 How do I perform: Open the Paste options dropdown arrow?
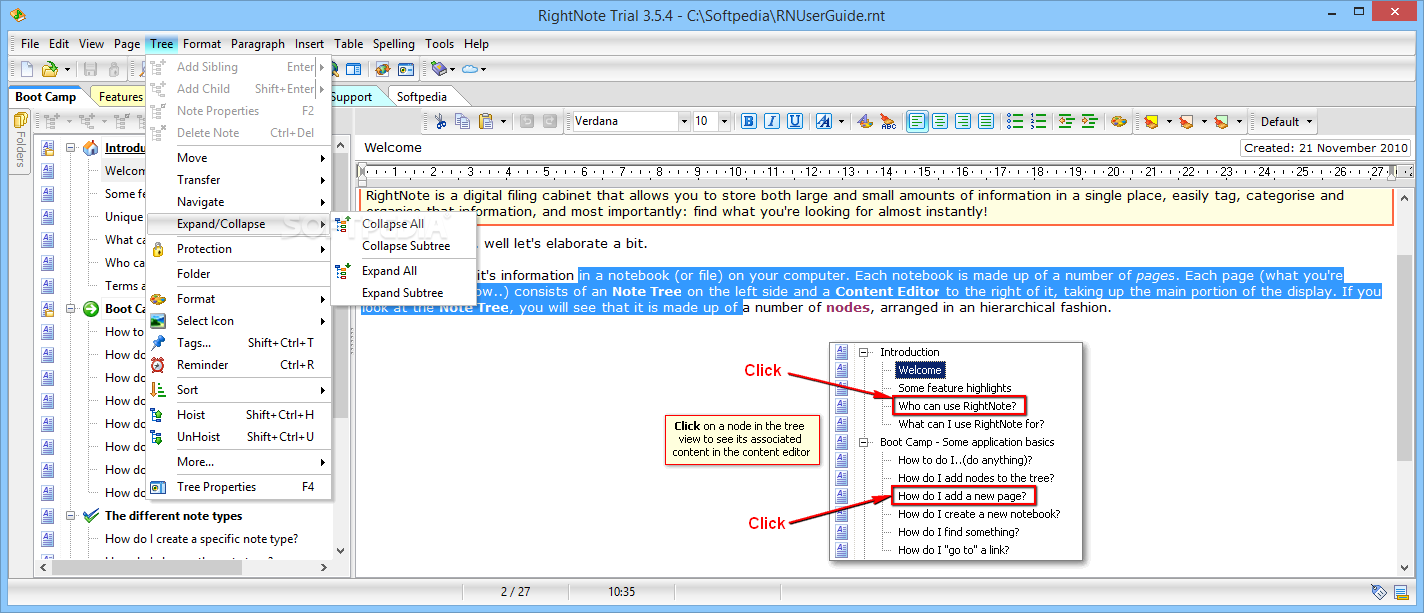pos(503,121)
